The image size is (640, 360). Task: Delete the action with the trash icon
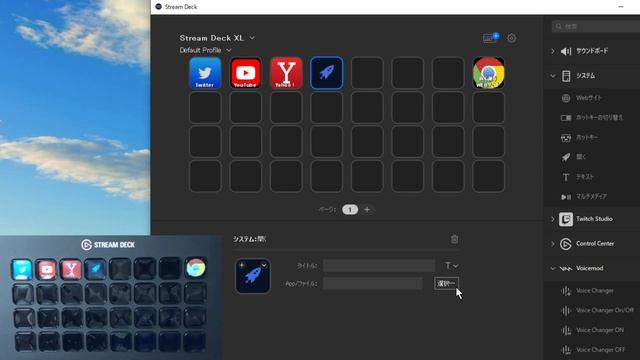tap(454, 239)
